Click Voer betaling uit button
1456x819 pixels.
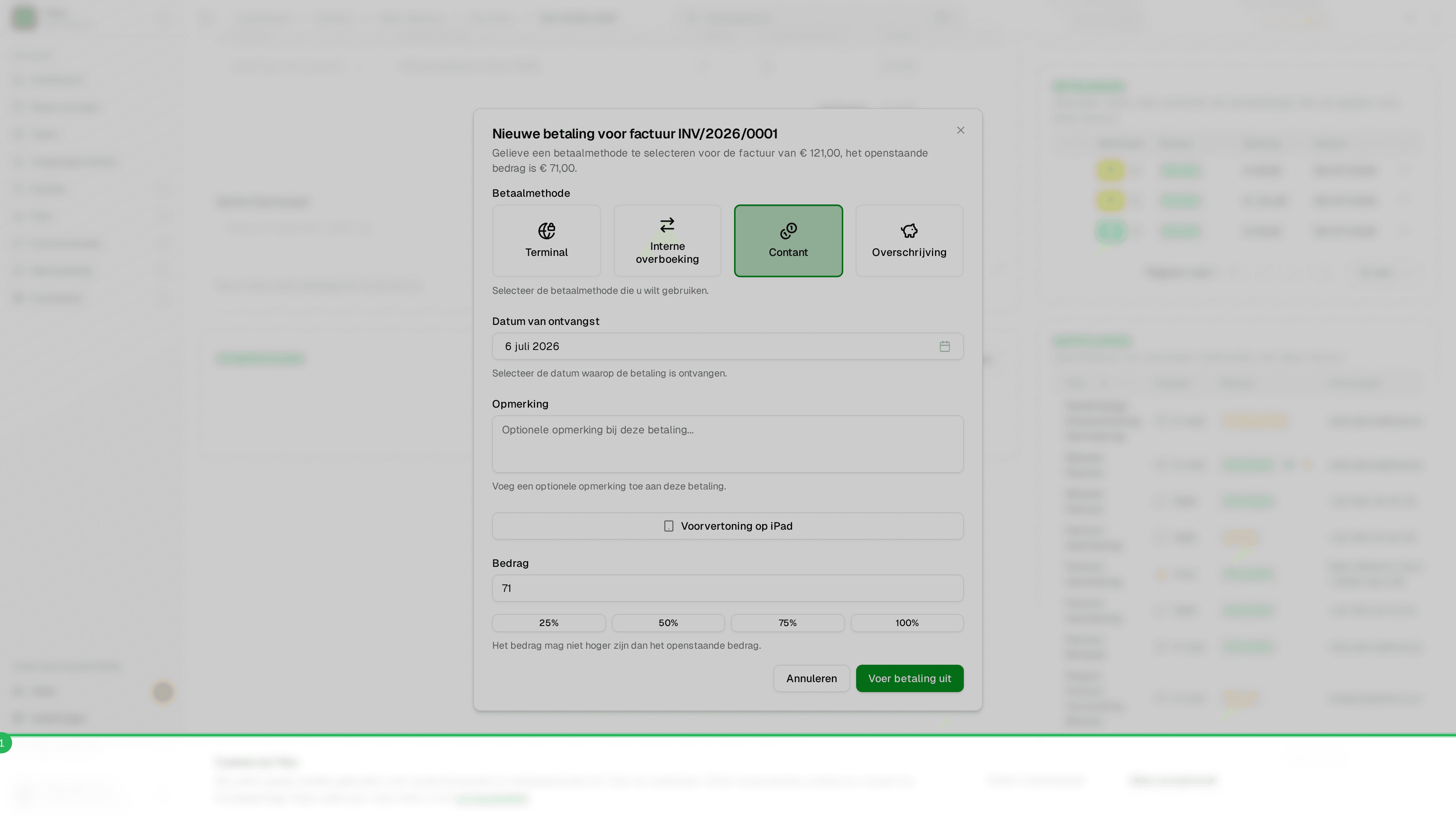[910, 678]
